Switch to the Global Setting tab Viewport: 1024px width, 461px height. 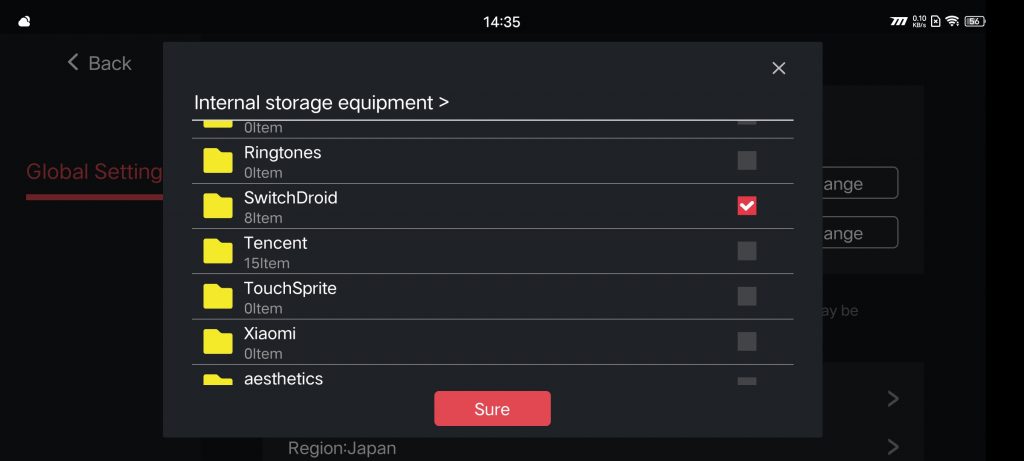coord(94,172)
